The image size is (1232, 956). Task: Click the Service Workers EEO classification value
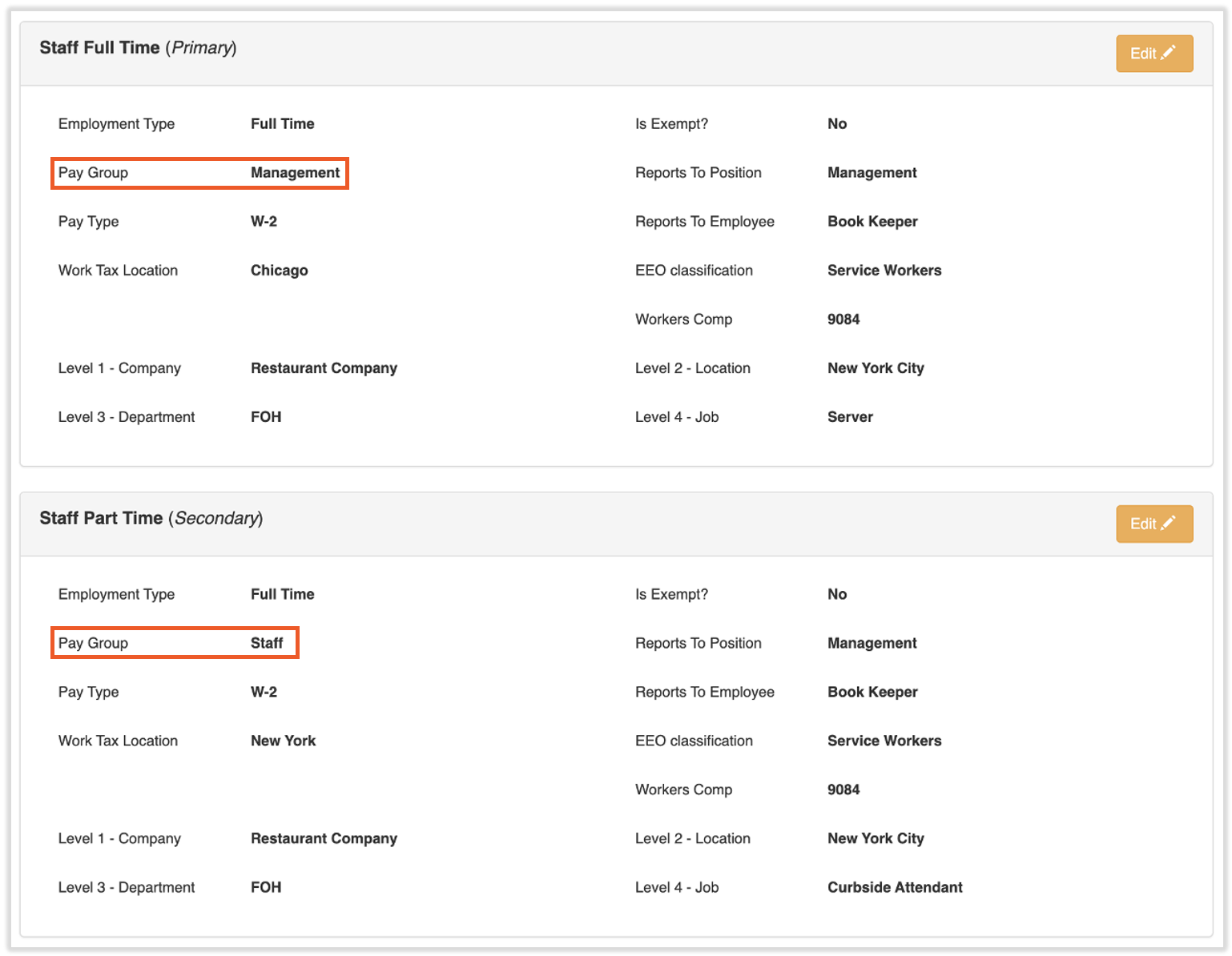tap(884, 270)
